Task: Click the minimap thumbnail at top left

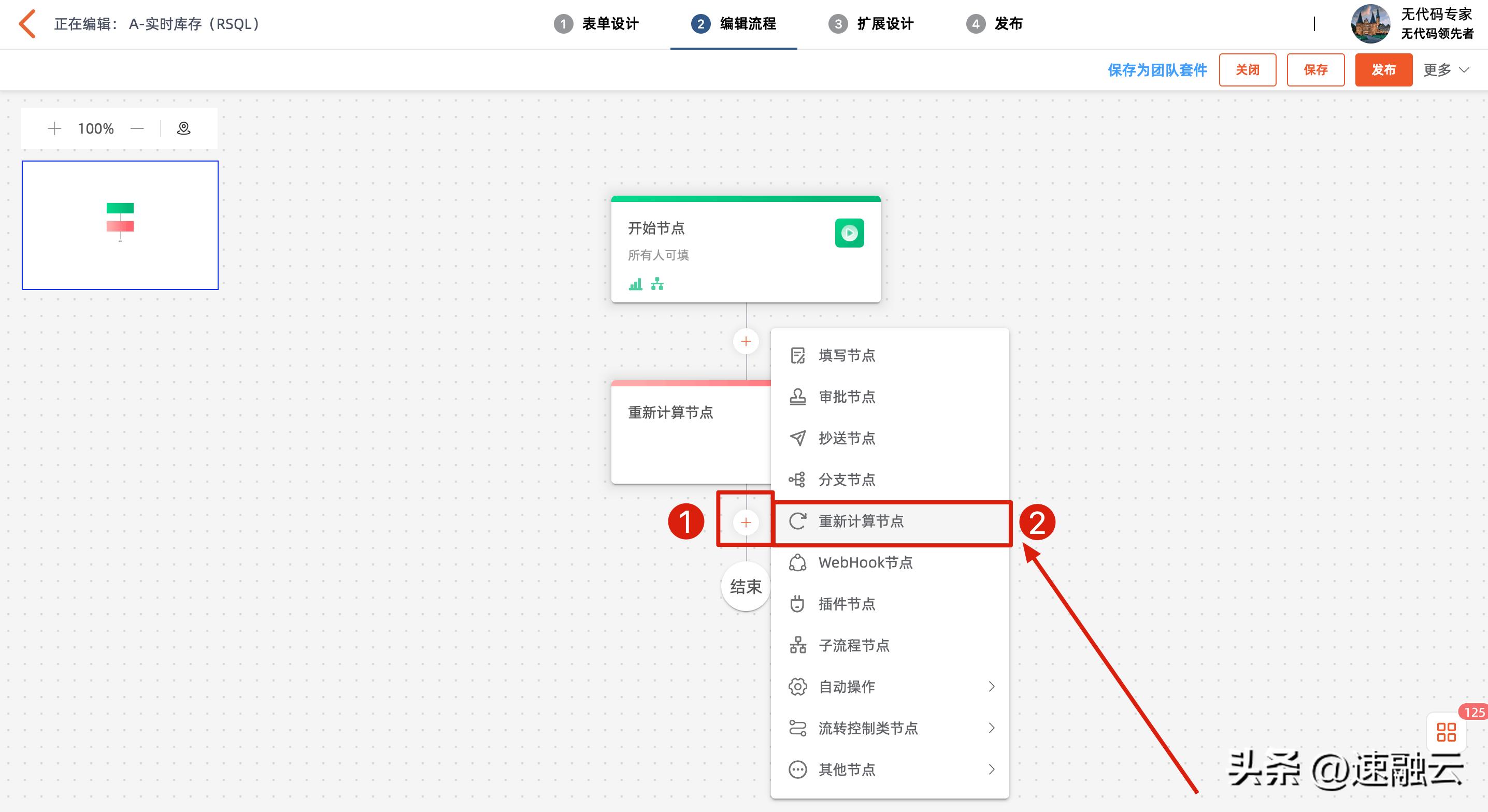Action: click(x=120, y=225)
